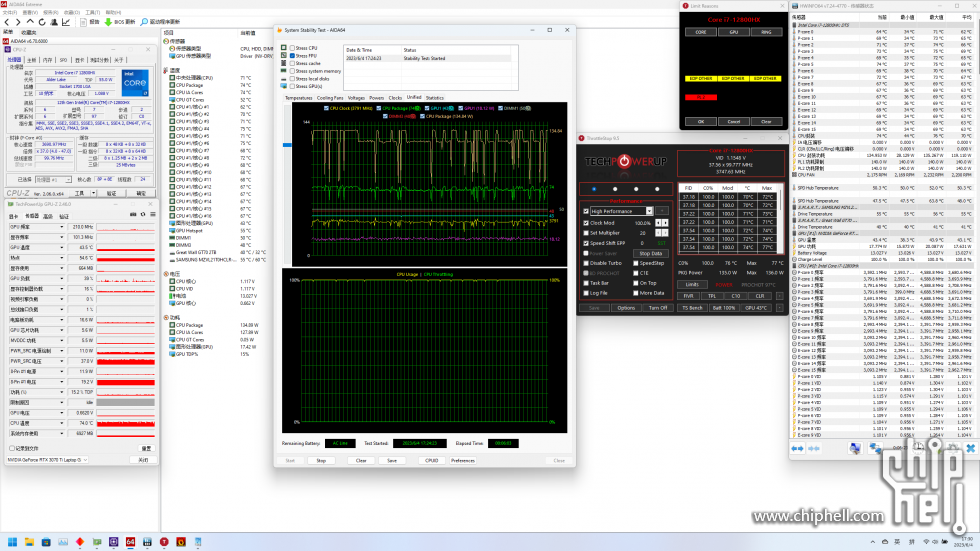Click GPU-Z refresh icon
Image resolution: width=980 pixels, height=551 pixels.
pos(142,214)
